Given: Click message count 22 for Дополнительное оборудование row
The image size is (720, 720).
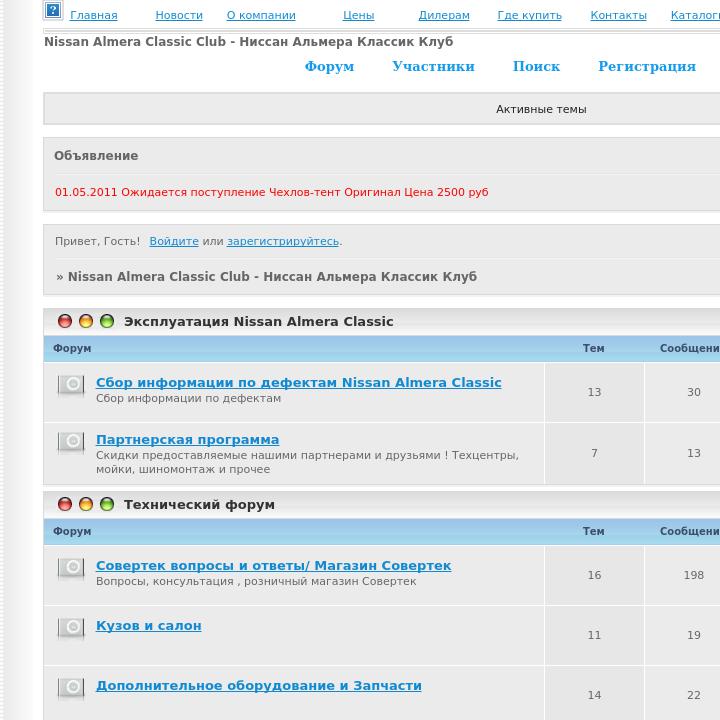Looking at the screenshot, I should (693, 695).
